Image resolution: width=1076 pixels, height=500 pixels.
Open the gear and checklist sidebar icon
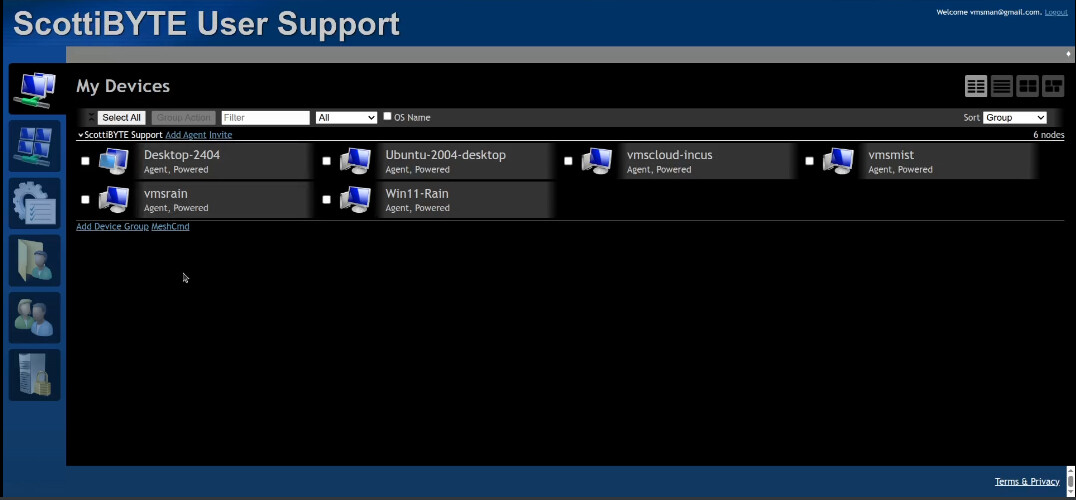pyautogui.click(x=35, y=203)
